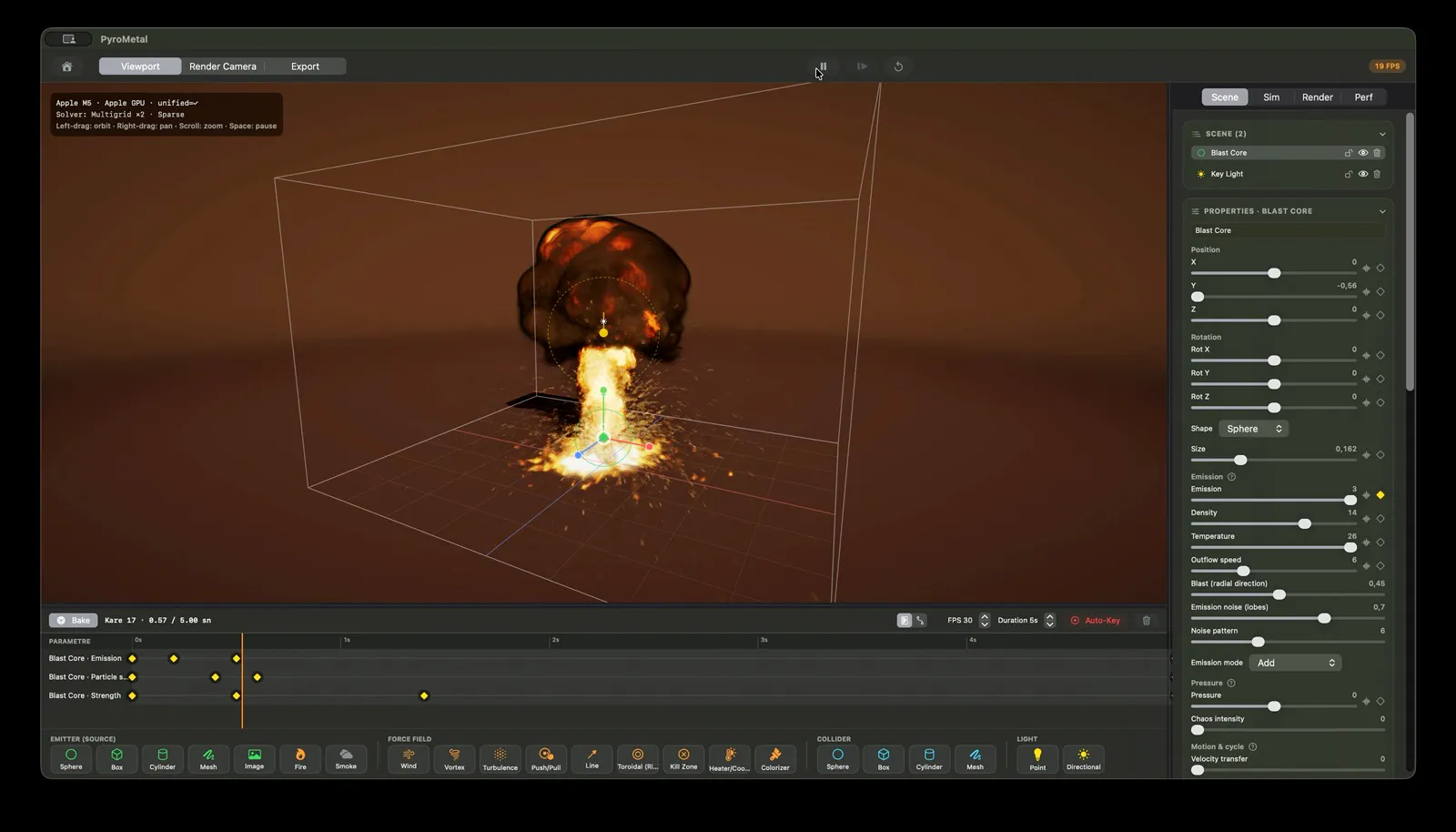Switch to the Render Camera tab
1456x832 pixels.
[223, 66]
